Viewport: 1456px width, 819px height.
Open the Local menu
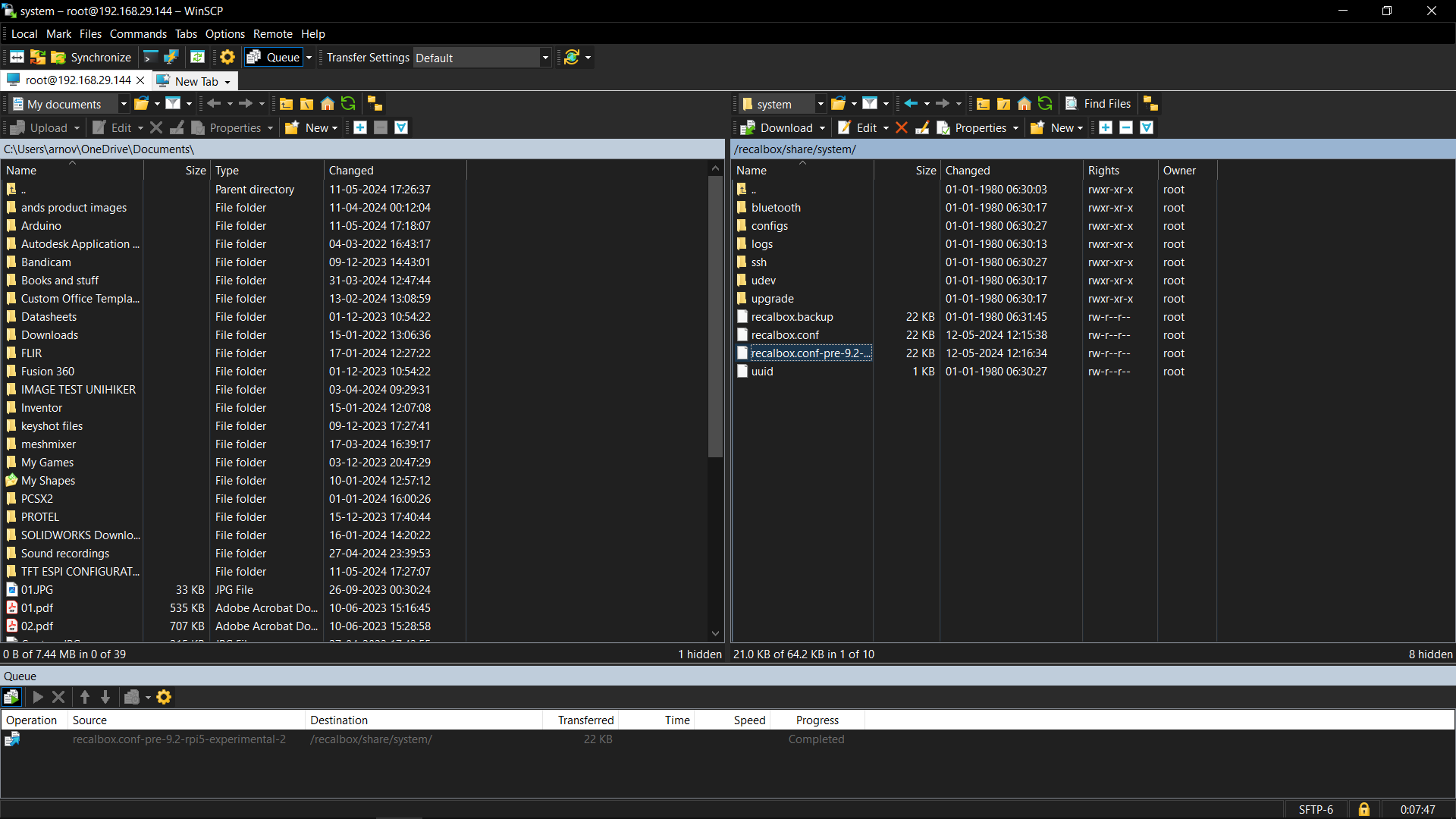pyautogui.click(x=24, y=34)
